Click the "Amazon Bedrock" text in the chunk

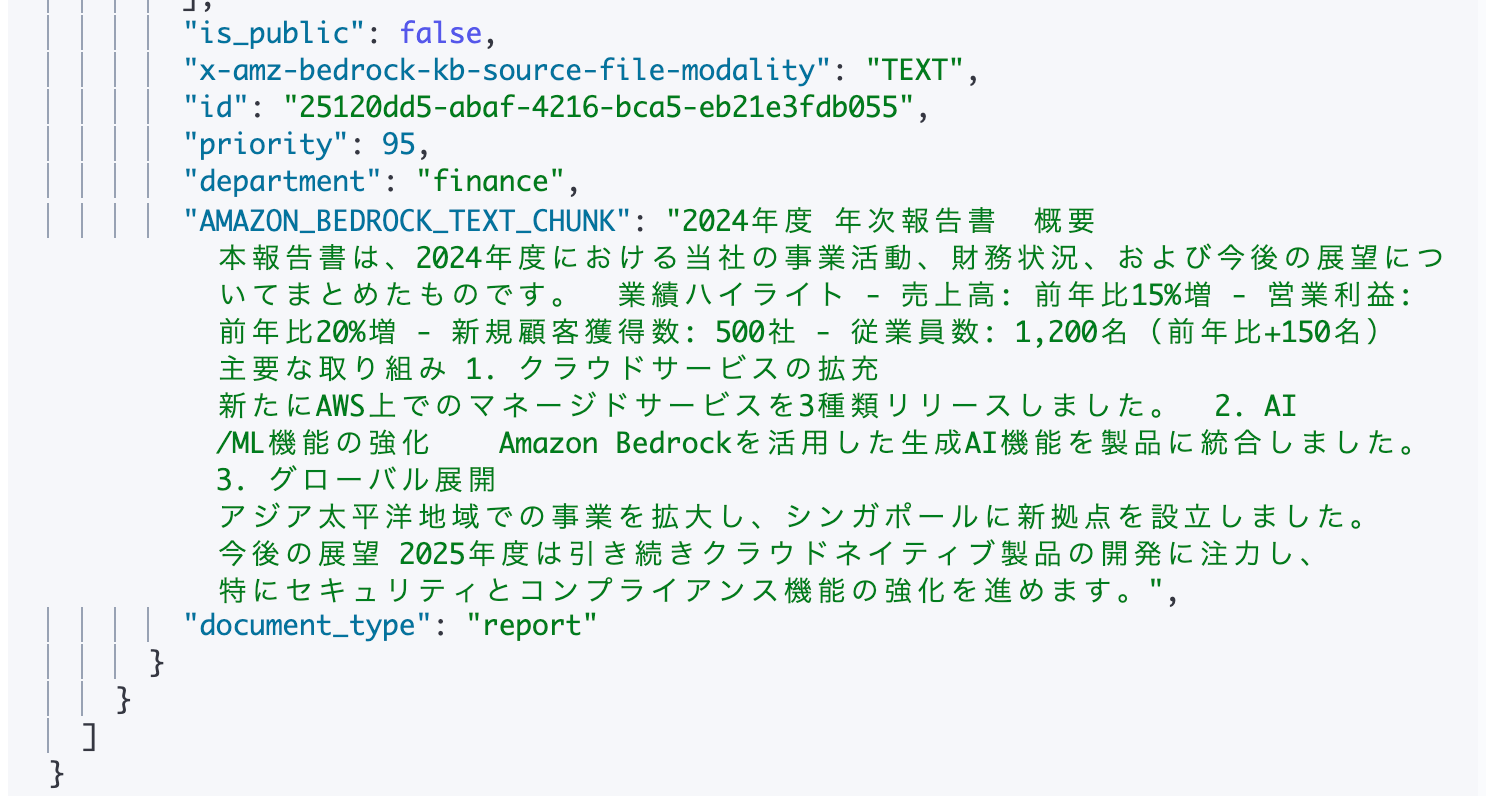(x=615, y=444)
